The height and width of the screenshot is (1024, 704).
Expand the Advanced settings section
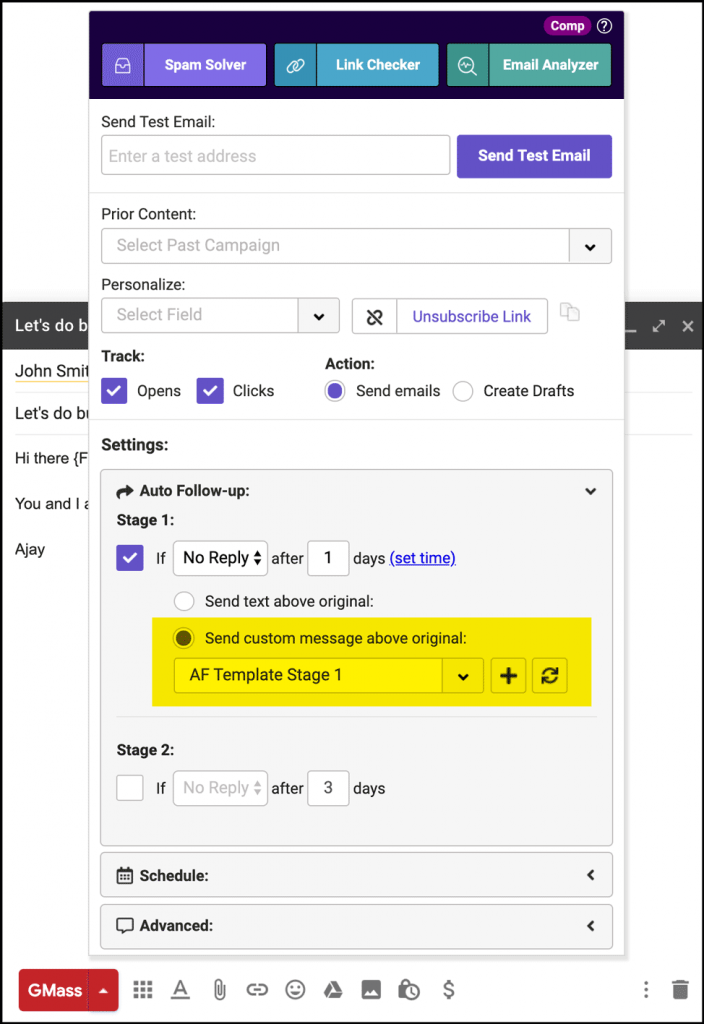[356, 925]
